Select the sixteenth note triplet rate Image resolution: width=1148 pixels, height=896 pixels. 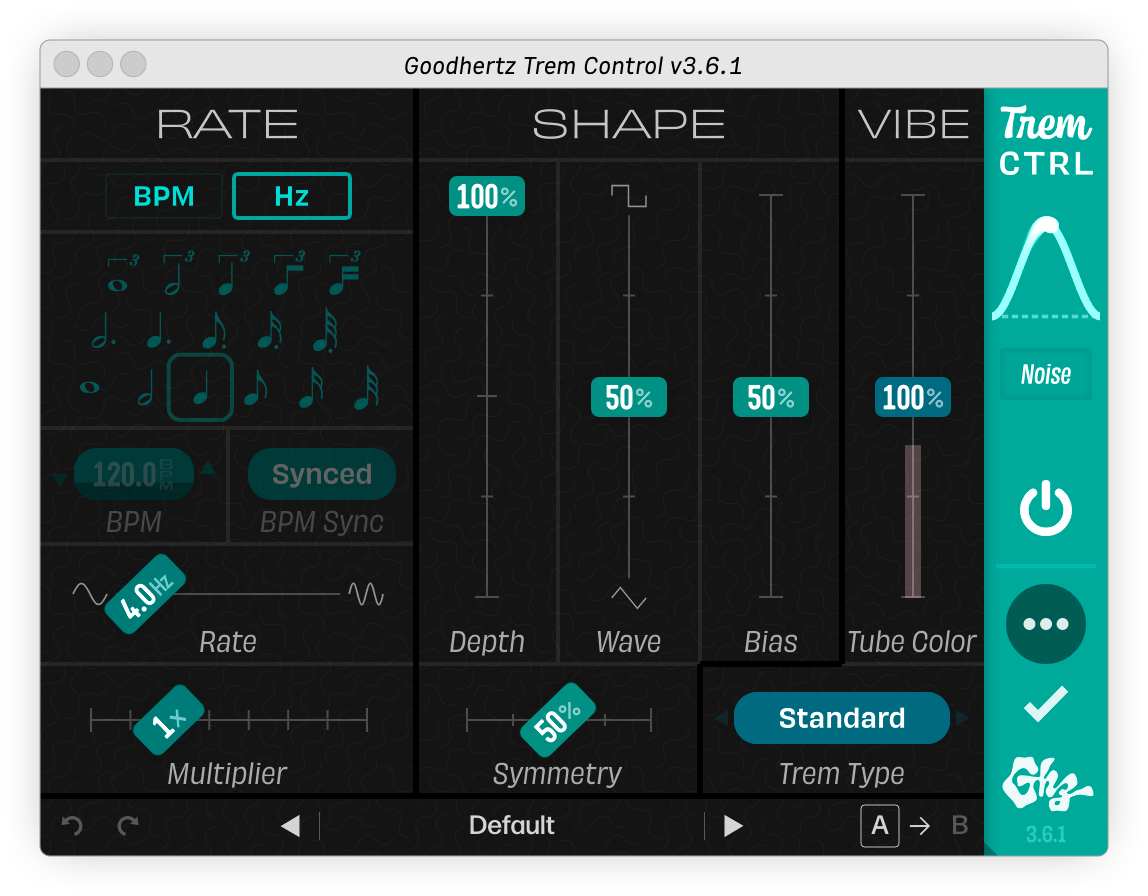click(345, 273)
